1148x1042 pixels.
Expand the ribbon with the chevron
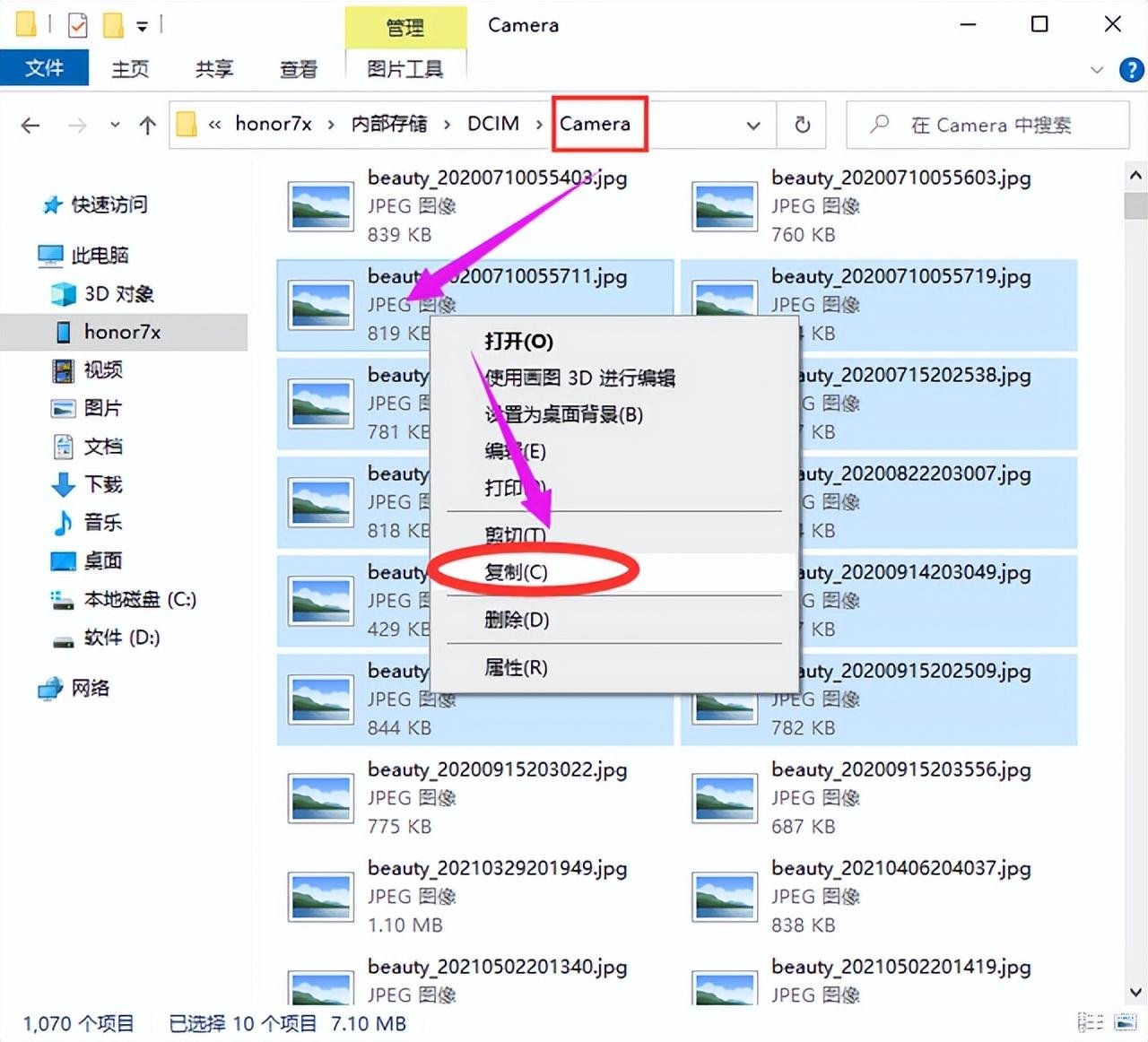click(x=1097, y=70)
